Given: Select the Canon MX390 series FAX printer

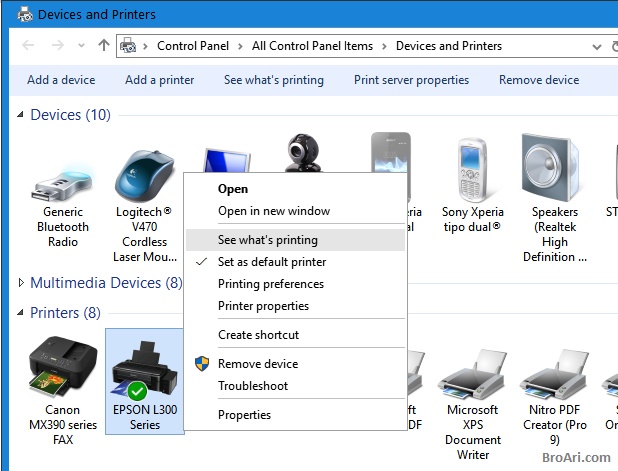Looking at the screenshot, I should point(63,367).
